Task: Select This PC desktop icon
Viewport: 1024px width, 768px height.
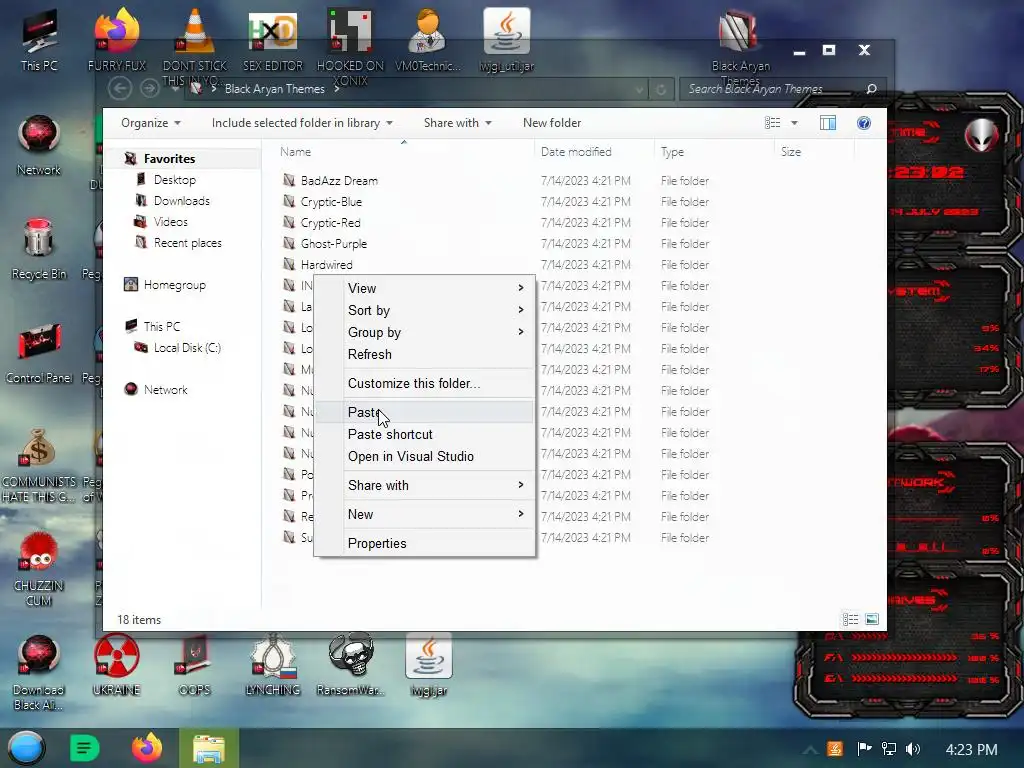Action: (39, 40)
